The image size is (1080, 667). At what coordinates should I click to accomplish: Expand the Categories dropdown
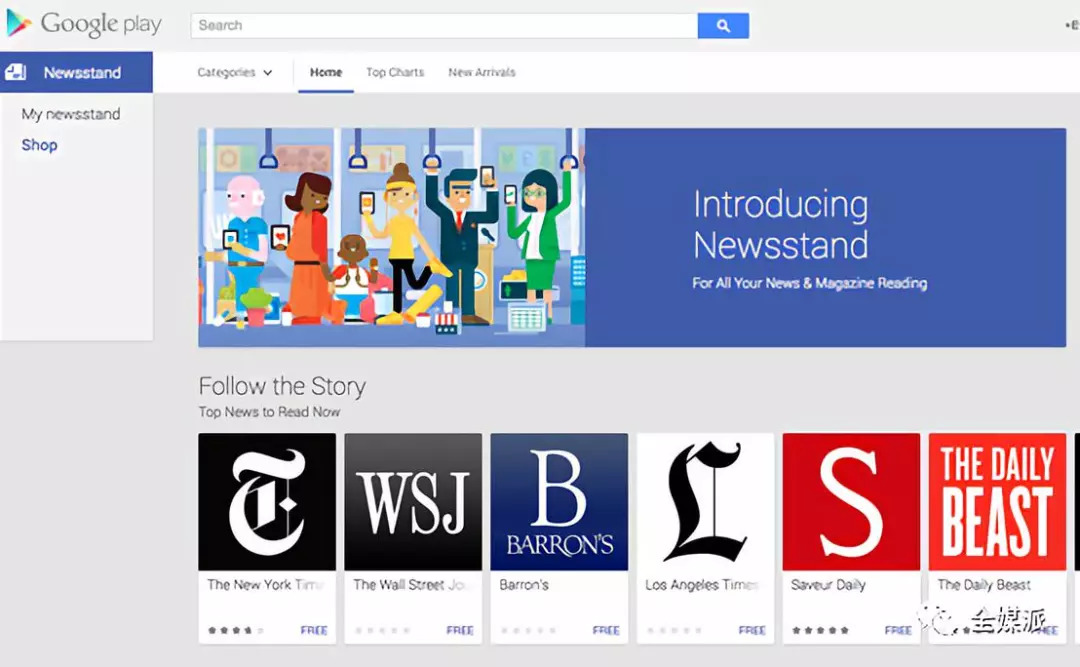(234, 72)
